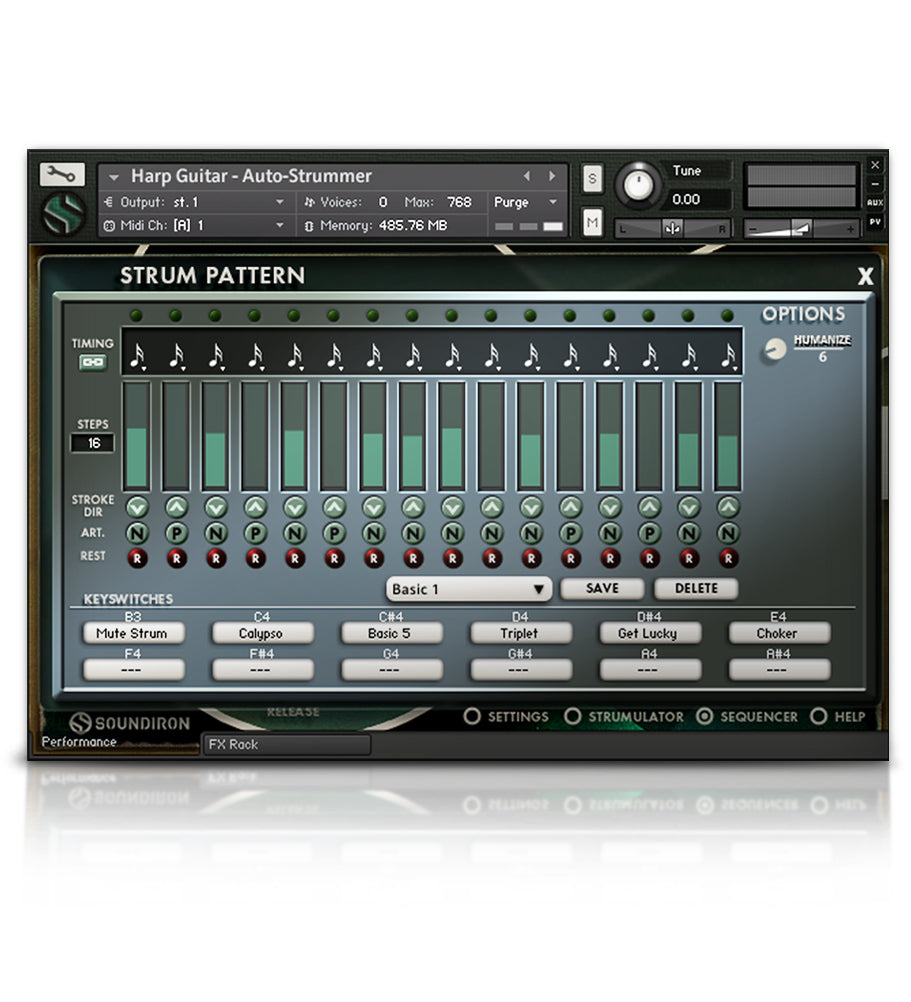Go to next instrument preset arrow
Viewport: 911px width, 1002px height.
[x=552, y=176]
